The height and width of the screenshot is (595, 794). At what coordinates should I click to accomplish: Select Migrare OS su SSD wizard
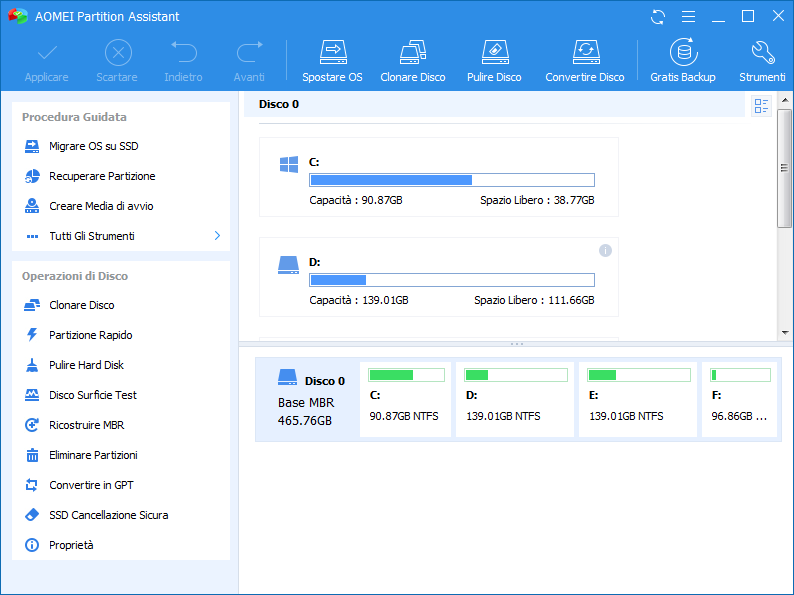[93, 146]
